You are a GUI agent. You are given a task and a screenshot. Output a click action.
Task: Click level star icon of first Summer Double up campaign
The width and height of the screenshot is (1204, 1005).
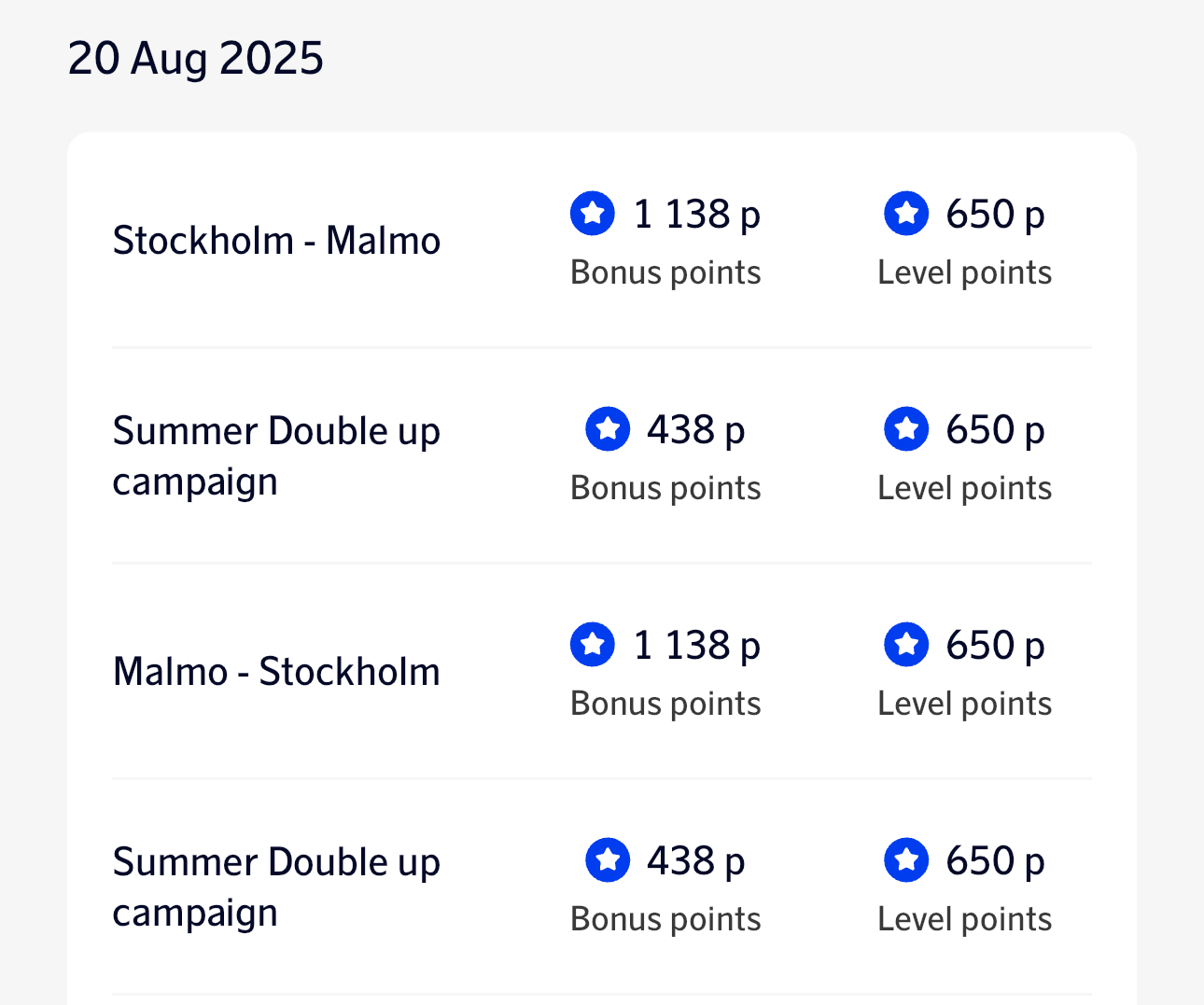point(906,429)
